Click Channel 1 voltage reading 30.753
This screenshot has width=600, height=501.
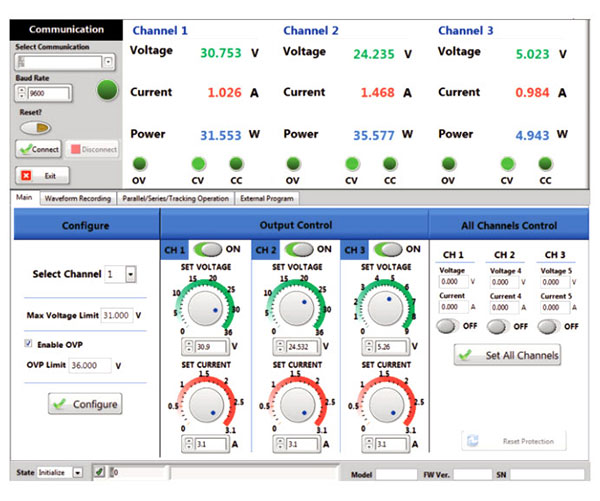point(221,53)
